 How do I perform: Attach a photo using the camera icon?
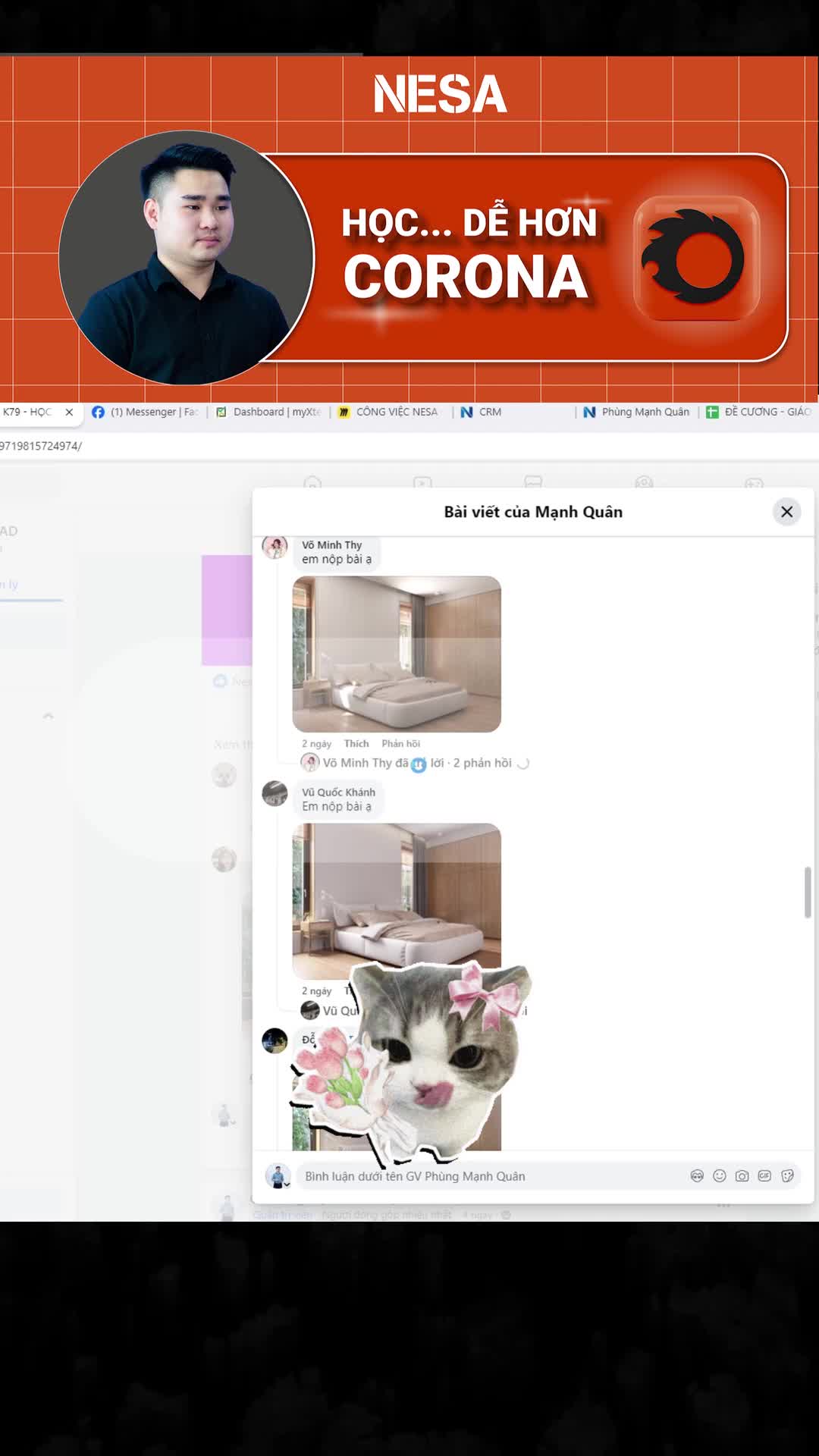point(742,1175)
